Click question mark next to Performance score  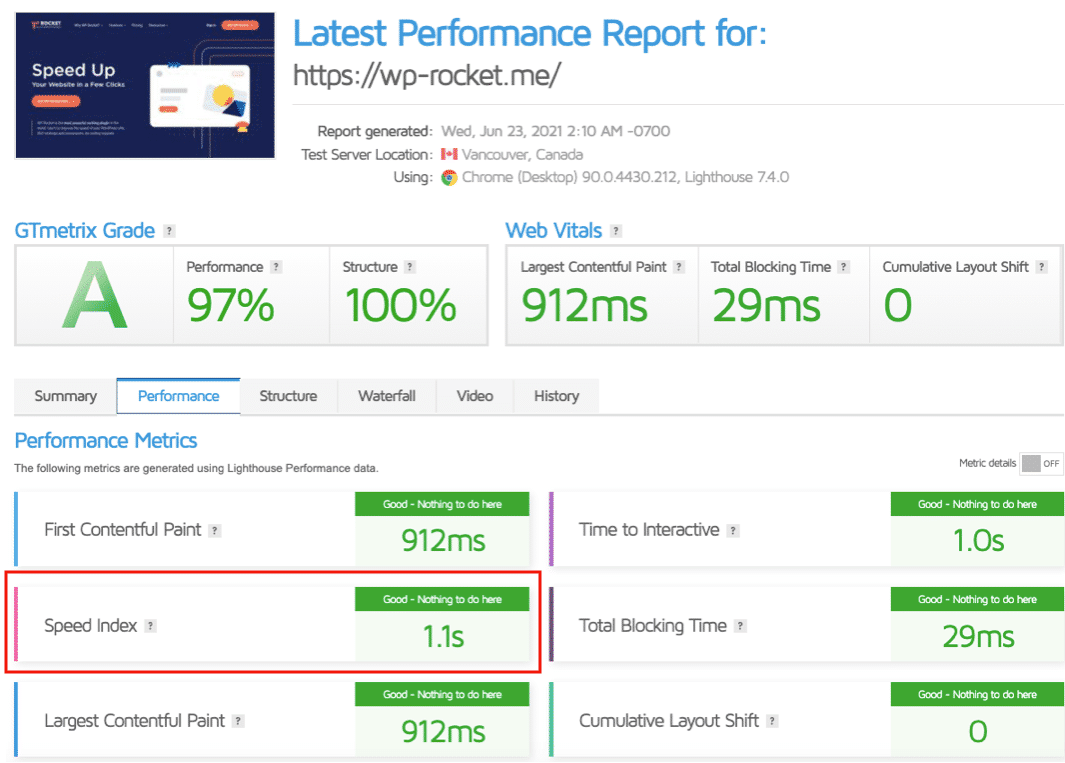click(276, 267)
